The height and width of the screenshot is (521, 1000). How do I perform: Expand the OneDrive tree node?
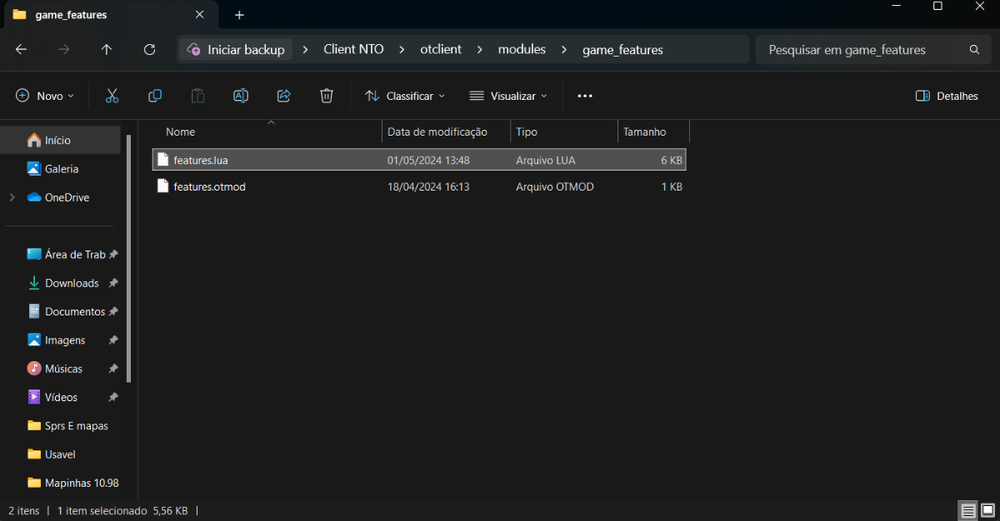[12, 198]
